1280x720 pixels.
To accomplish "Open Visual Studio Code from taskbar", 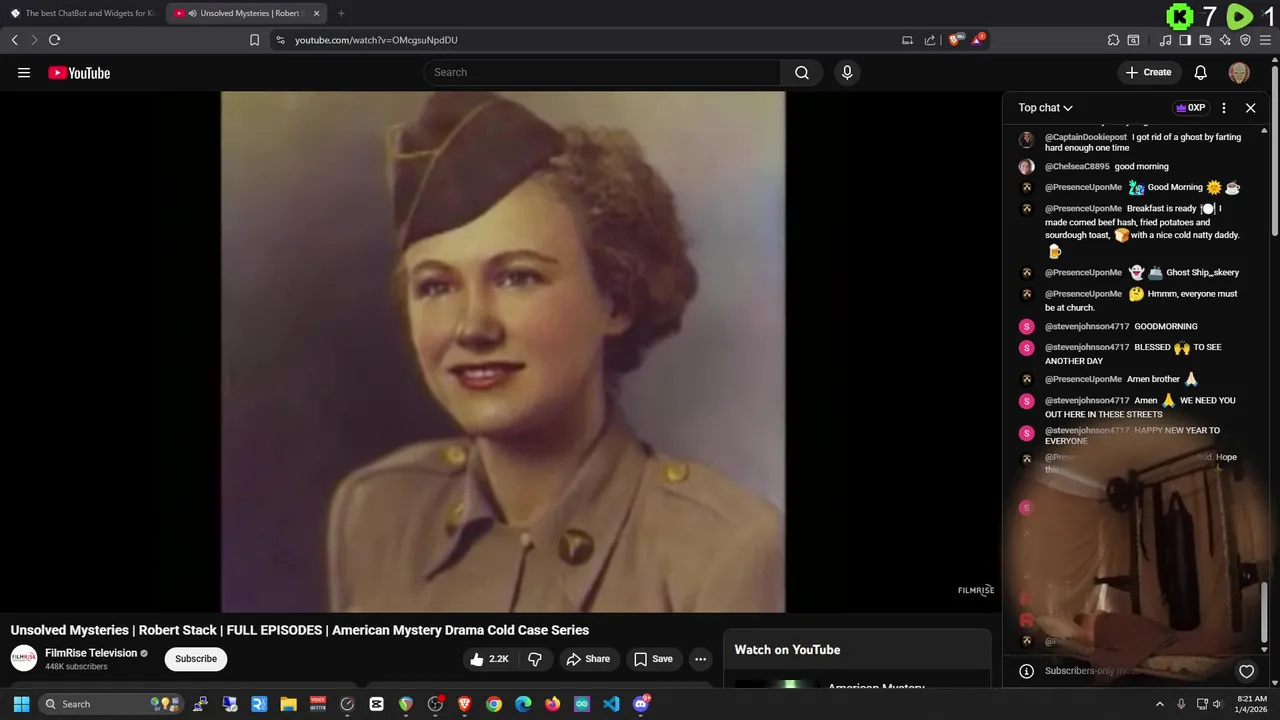I will 611,704.
